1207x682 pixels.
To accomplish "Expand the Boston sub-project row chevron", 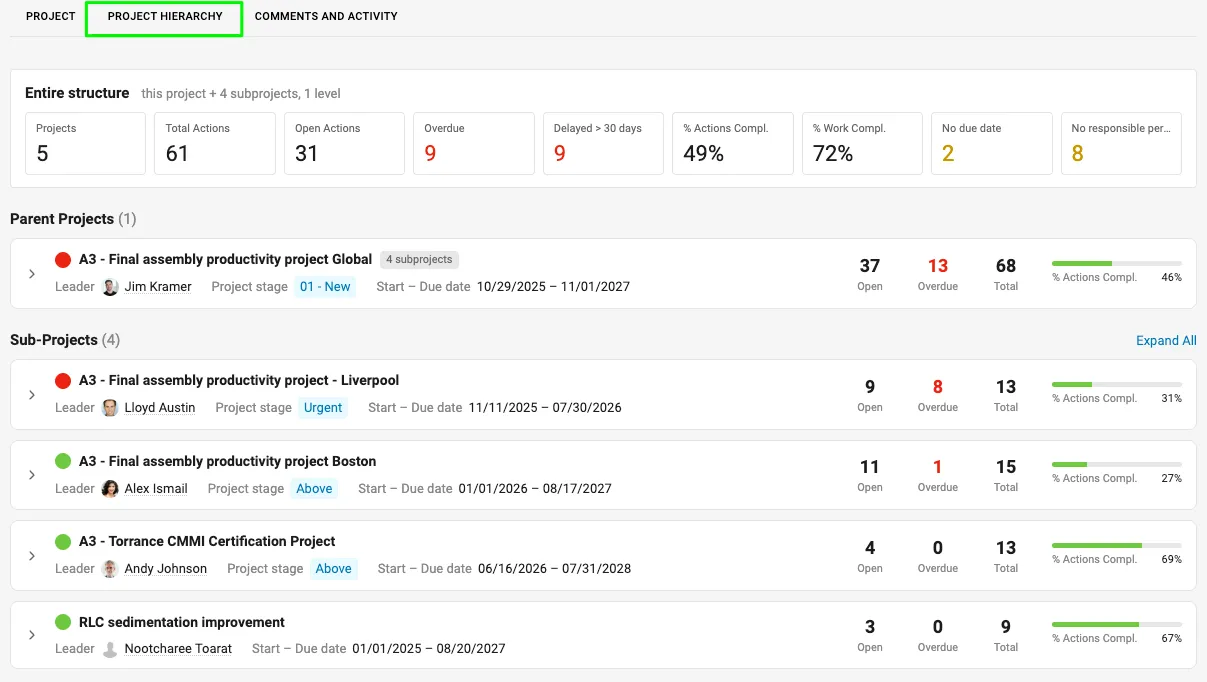I will [32, 475].
